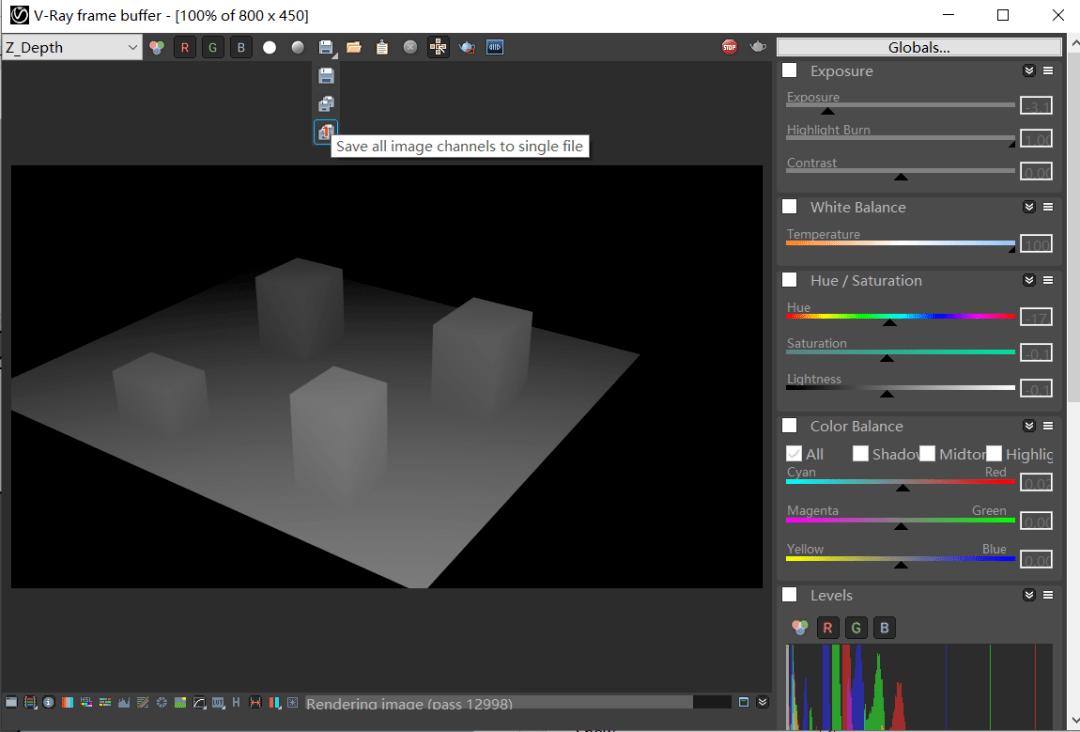Click the Hue slider track
This screenshot has width=1080, height=732.
(x=900, y=316)
